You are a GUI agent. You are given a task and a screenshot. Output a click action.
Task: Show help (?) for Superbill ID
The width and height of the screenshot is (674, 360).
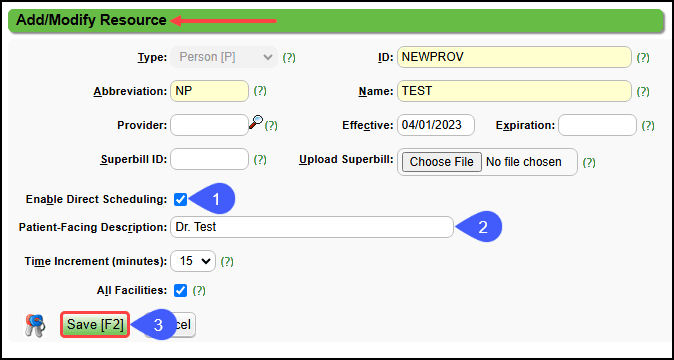click(x=260, y=160)
